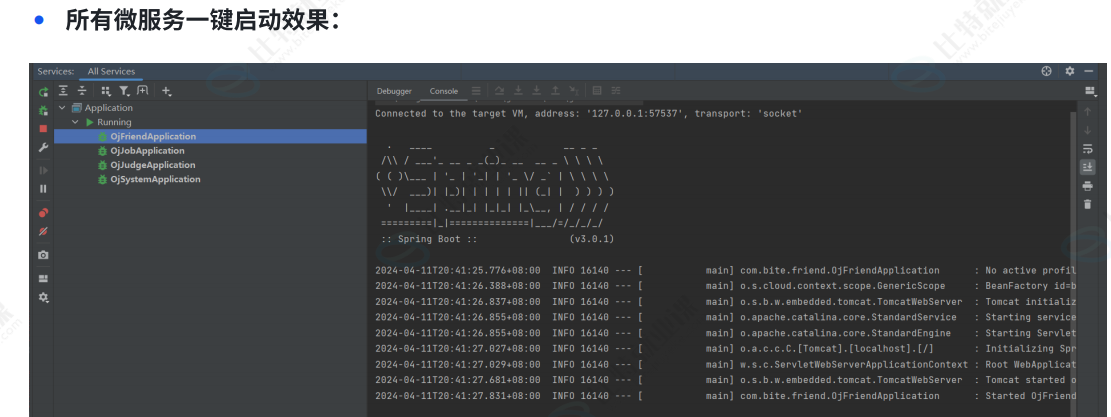This screenshot has height=417, width=1111.
Task: Click the 'Connected to the target VM' line
Action: (589, 113)
